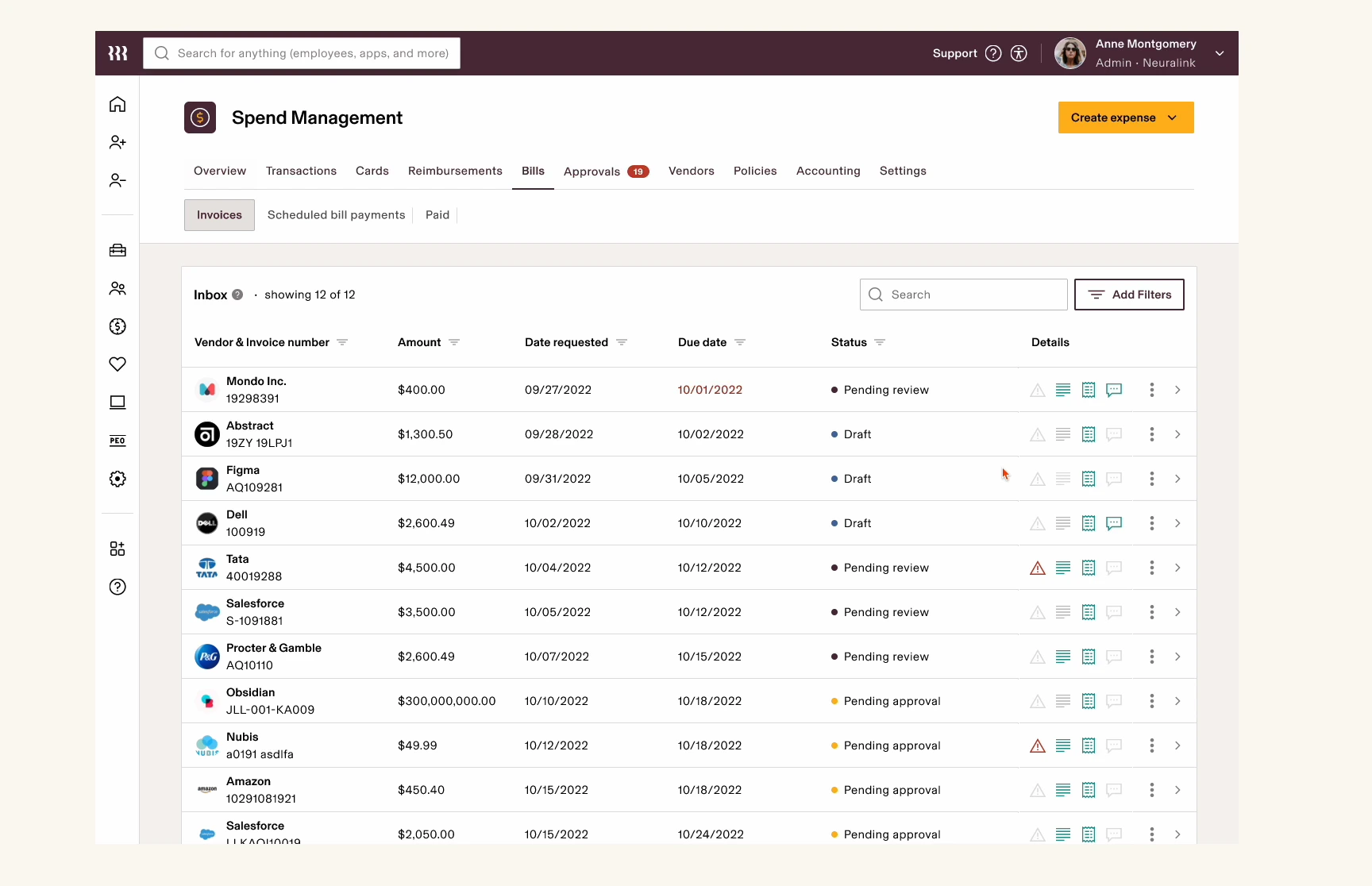Click the Support link in header
The height and width of the screenshot is (886, 1372).
coord(955,53)
